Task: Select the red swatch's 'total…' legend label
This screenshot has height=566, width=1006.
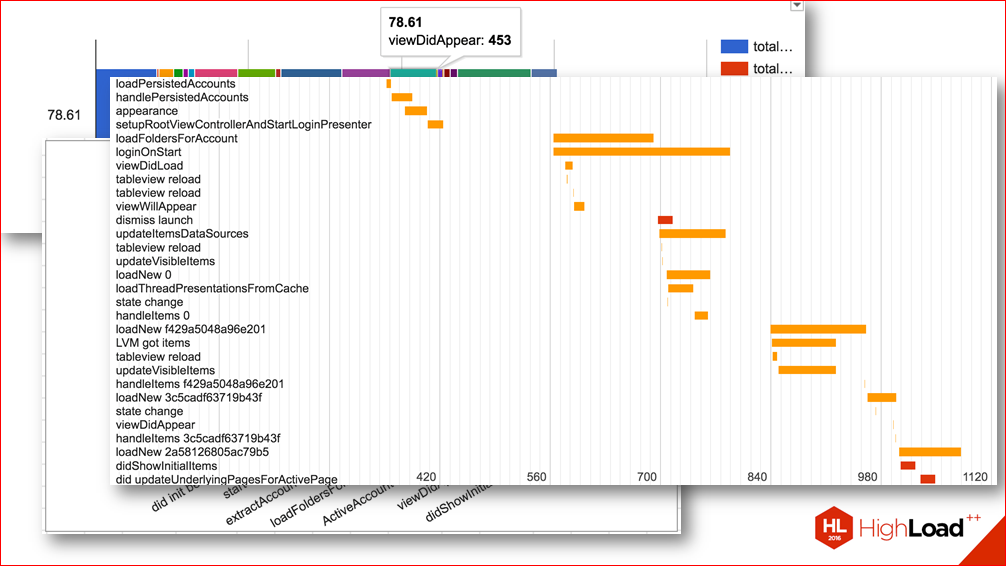Action: (x=772, y=69)
